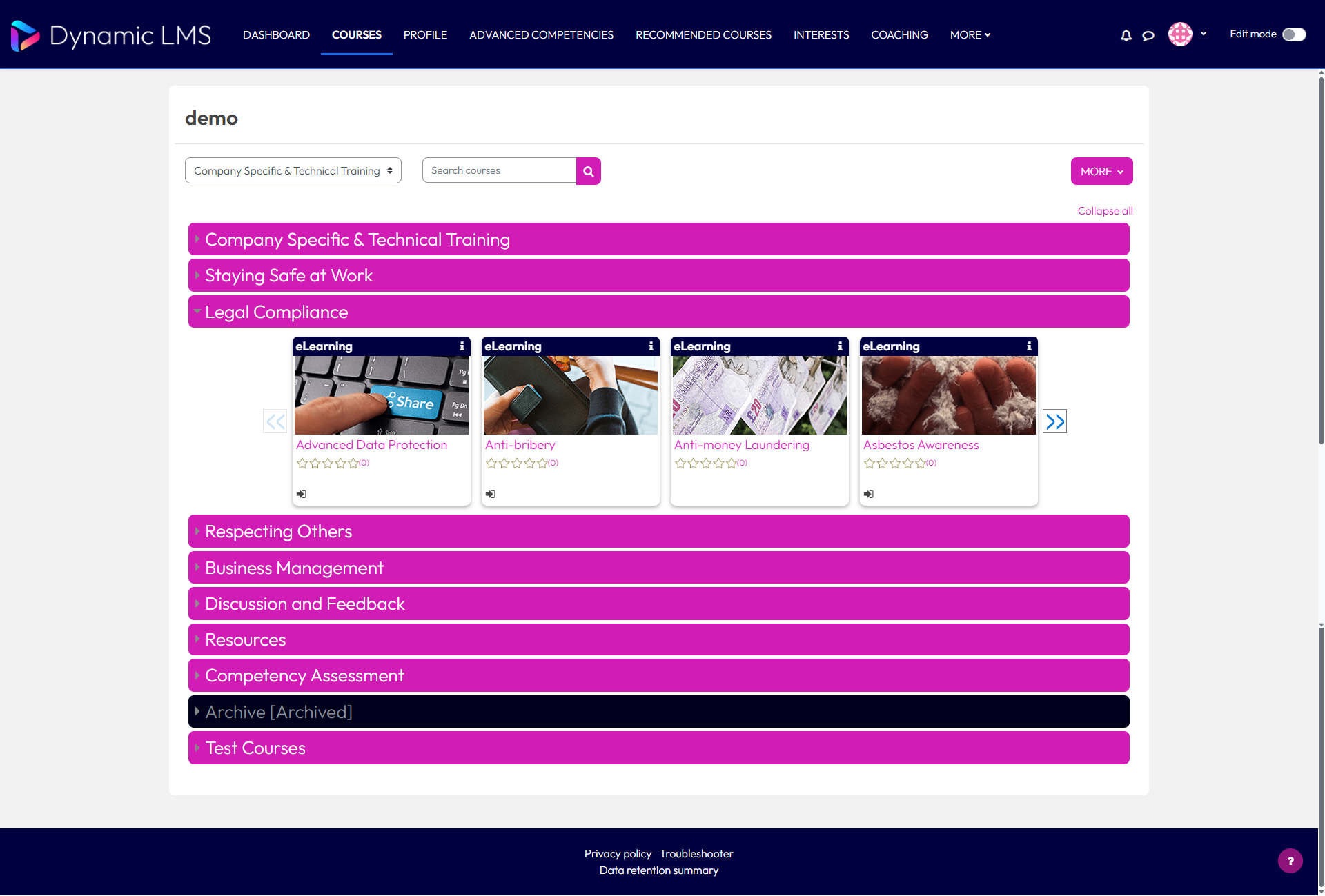Click the search courses magnifier button

pos(589,171)
